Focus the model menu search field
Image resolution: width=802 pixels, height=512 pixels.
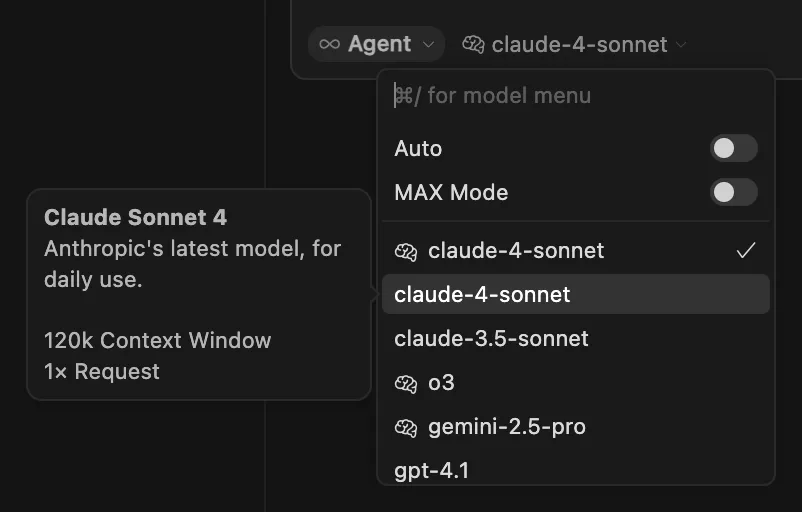click(x=575, y=96)
